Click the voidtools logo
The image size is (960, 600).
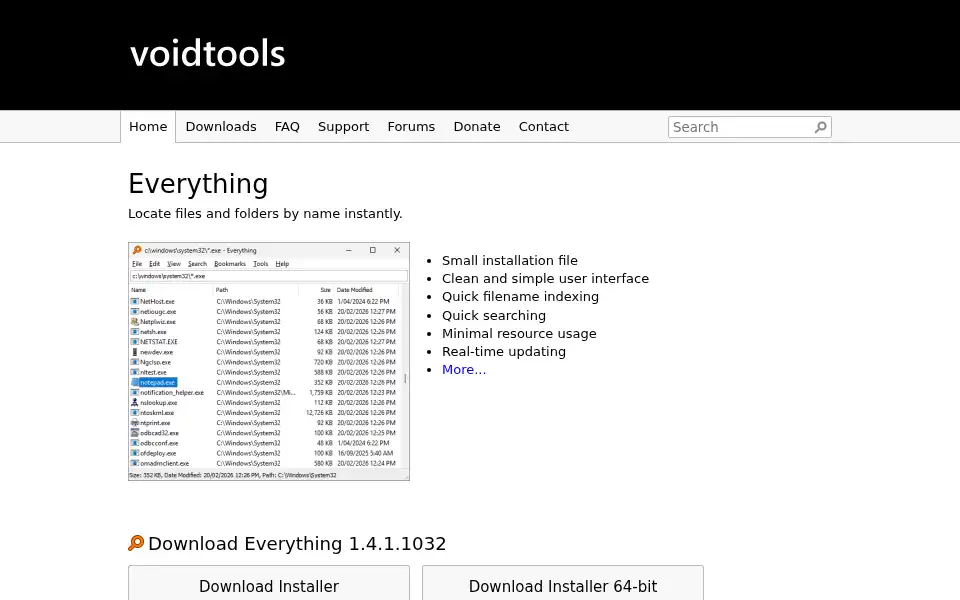coord(208,54)
